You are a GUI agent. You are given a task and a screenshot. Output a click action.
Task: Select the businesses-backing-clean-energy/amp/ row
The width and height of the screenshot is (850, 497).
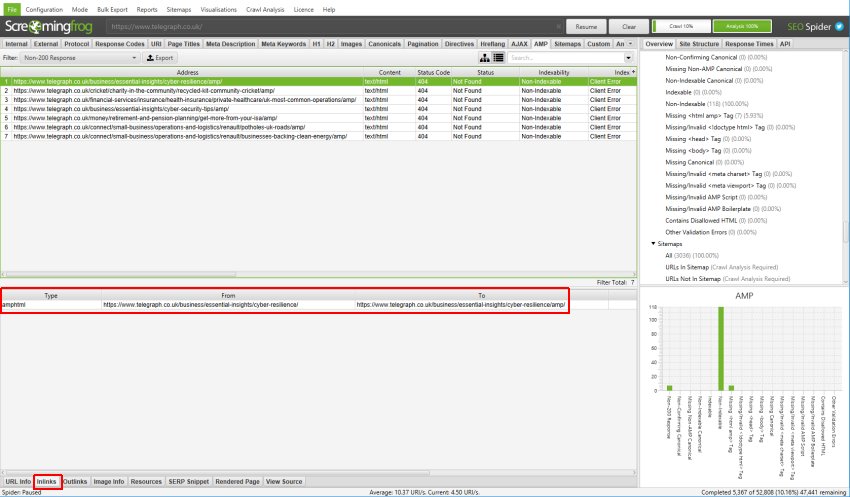click(318, 137)
